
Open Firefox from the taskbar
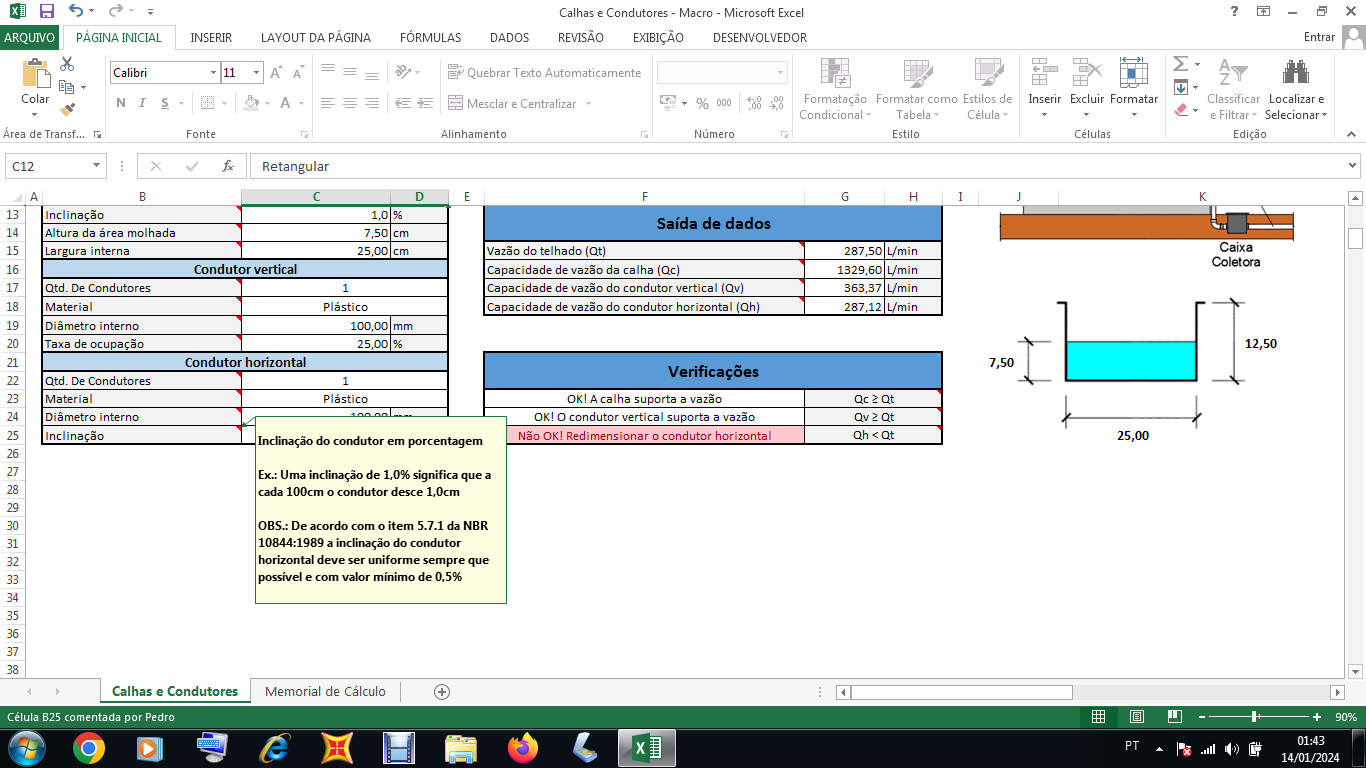coord(522,747)
